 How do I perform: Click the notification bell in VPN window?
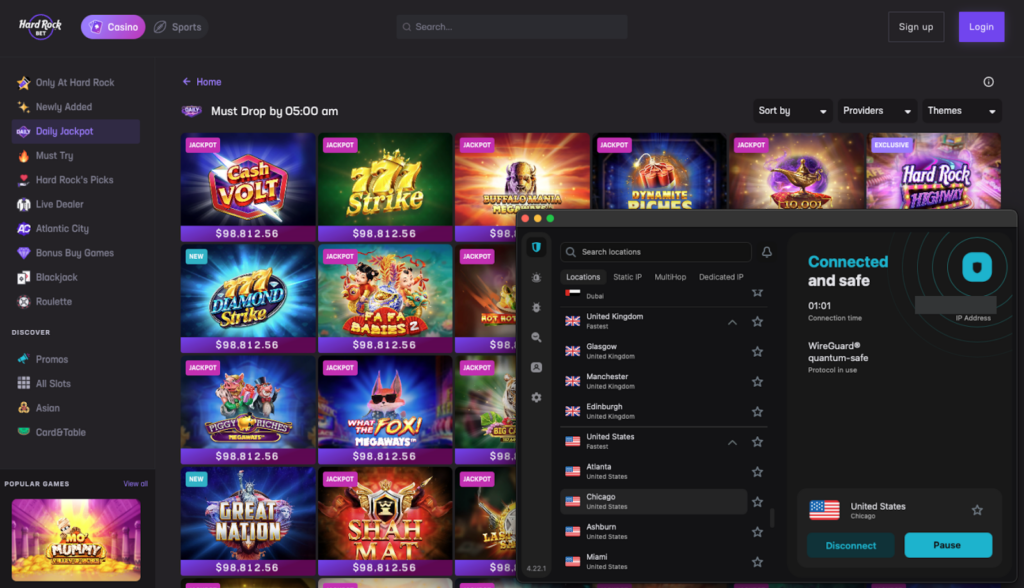click(767, 252)
